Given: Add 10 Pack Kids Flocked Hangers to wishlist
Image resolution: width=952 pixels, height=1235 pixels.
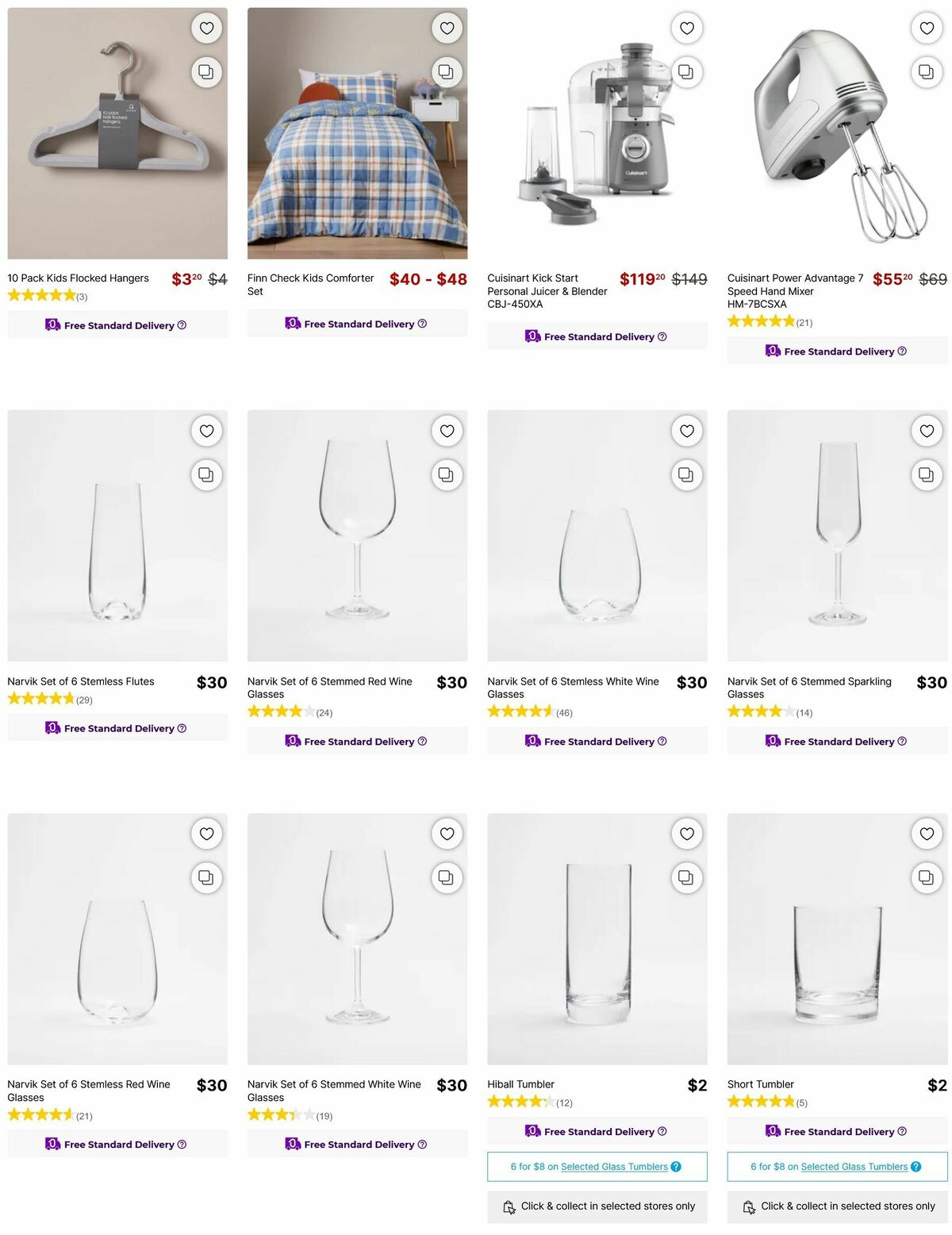Looking at the screenshot, I should [x=206, y=28].
